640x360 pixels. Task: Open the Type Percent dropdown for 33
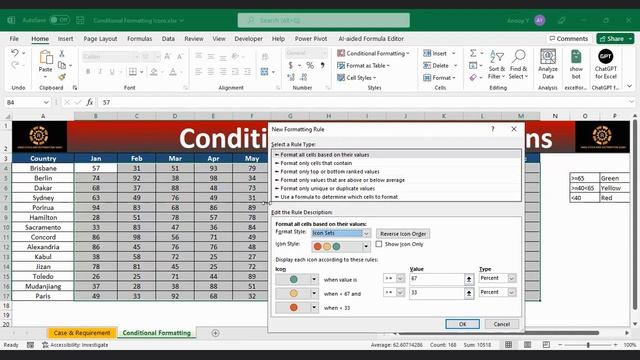point(511,292)
